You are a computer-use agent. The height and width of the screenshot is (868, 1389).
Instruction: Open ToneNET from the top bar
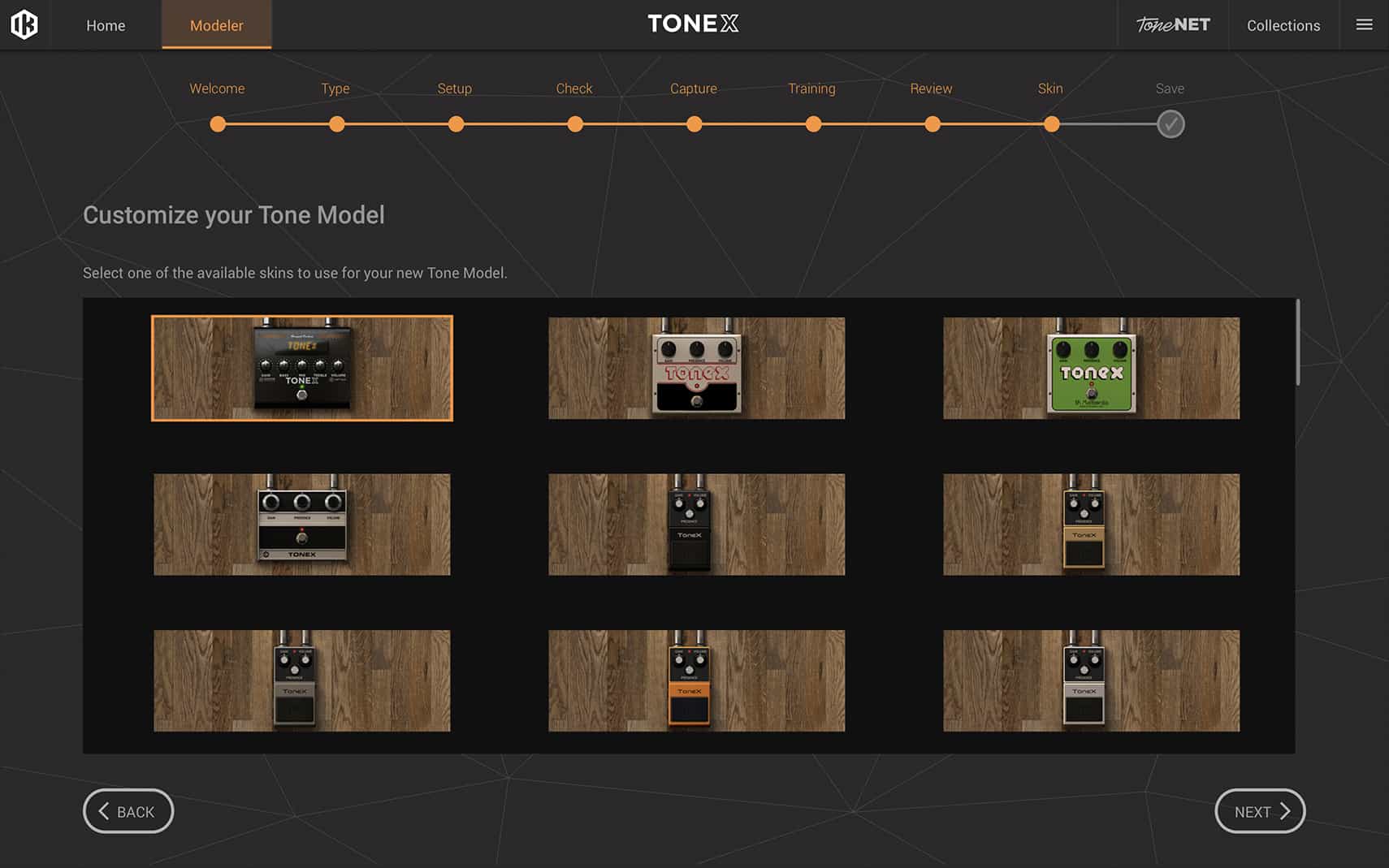click(1172, 25)
